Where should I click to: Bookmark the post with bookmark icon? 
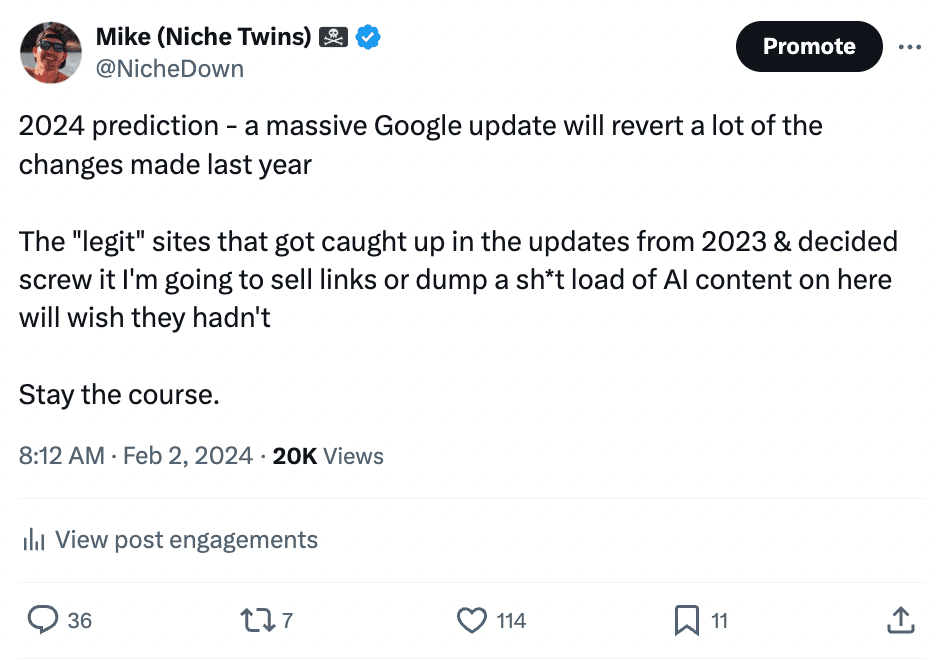point(687,620)
